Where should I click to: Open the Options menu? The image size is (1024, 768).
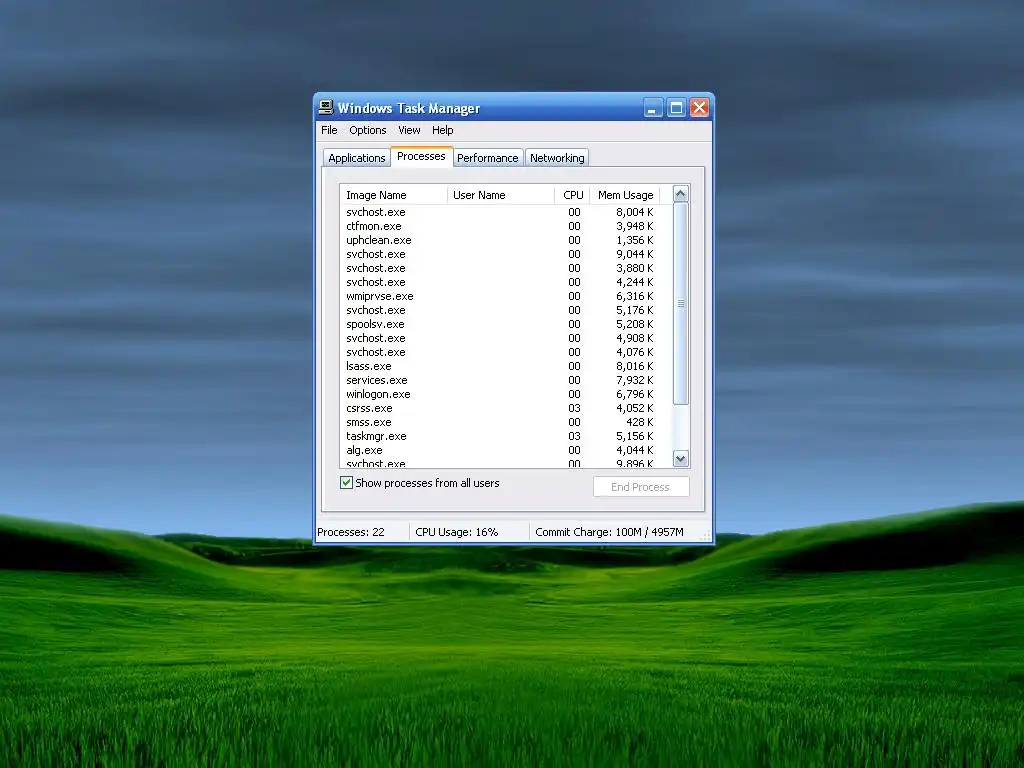point(368,130)
